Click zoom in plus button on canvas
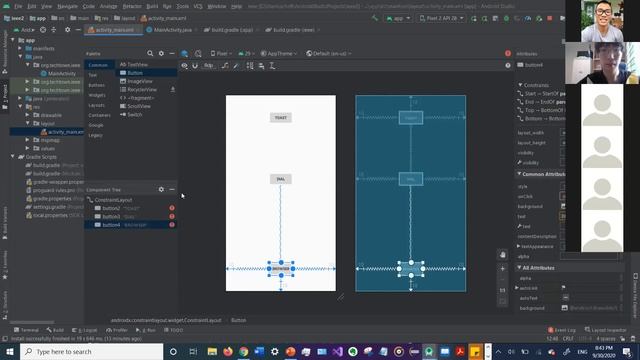 502,269
